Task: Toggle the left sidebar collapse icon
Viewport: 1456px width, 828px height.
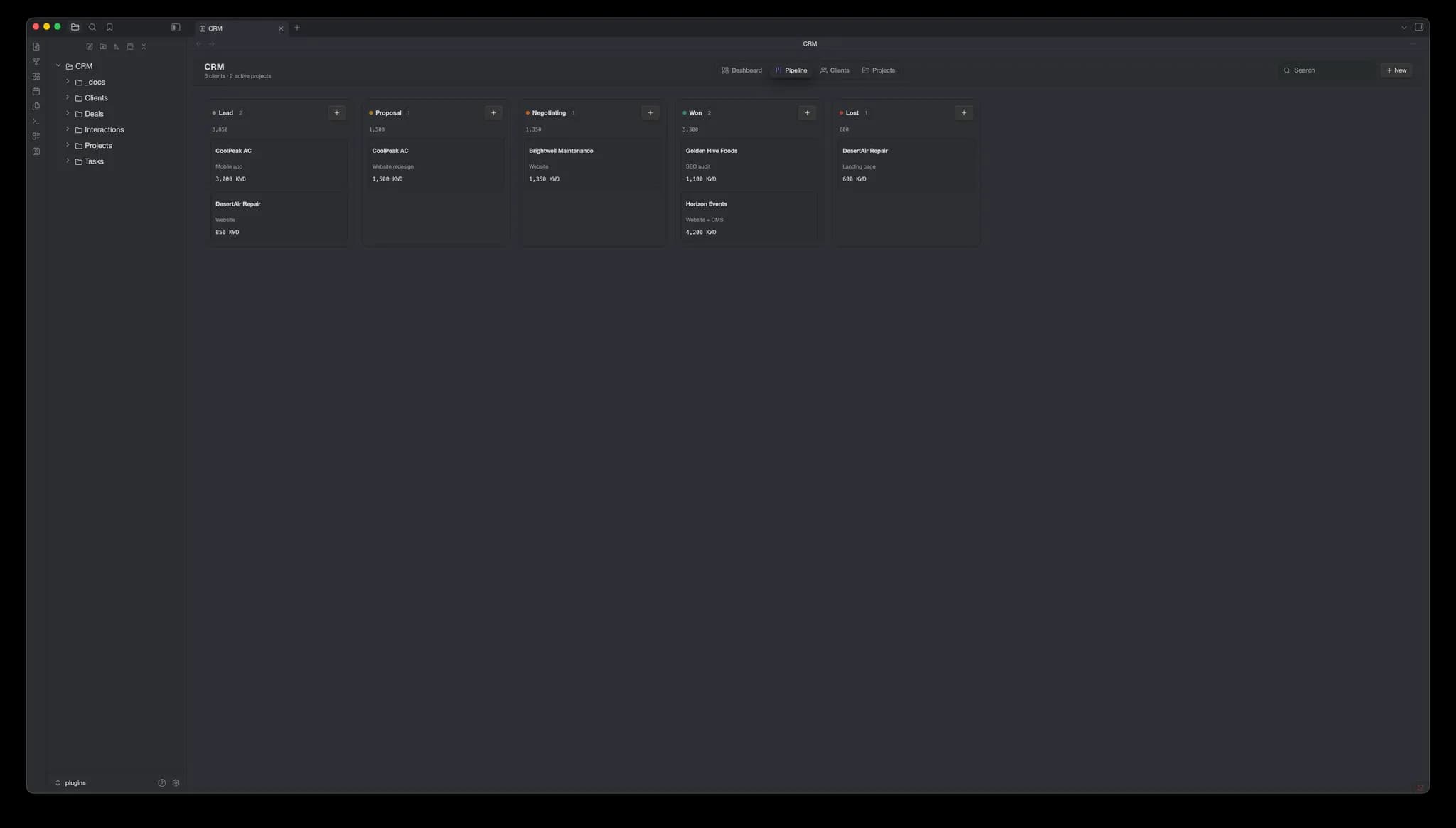Action: [x=176, y=27]
